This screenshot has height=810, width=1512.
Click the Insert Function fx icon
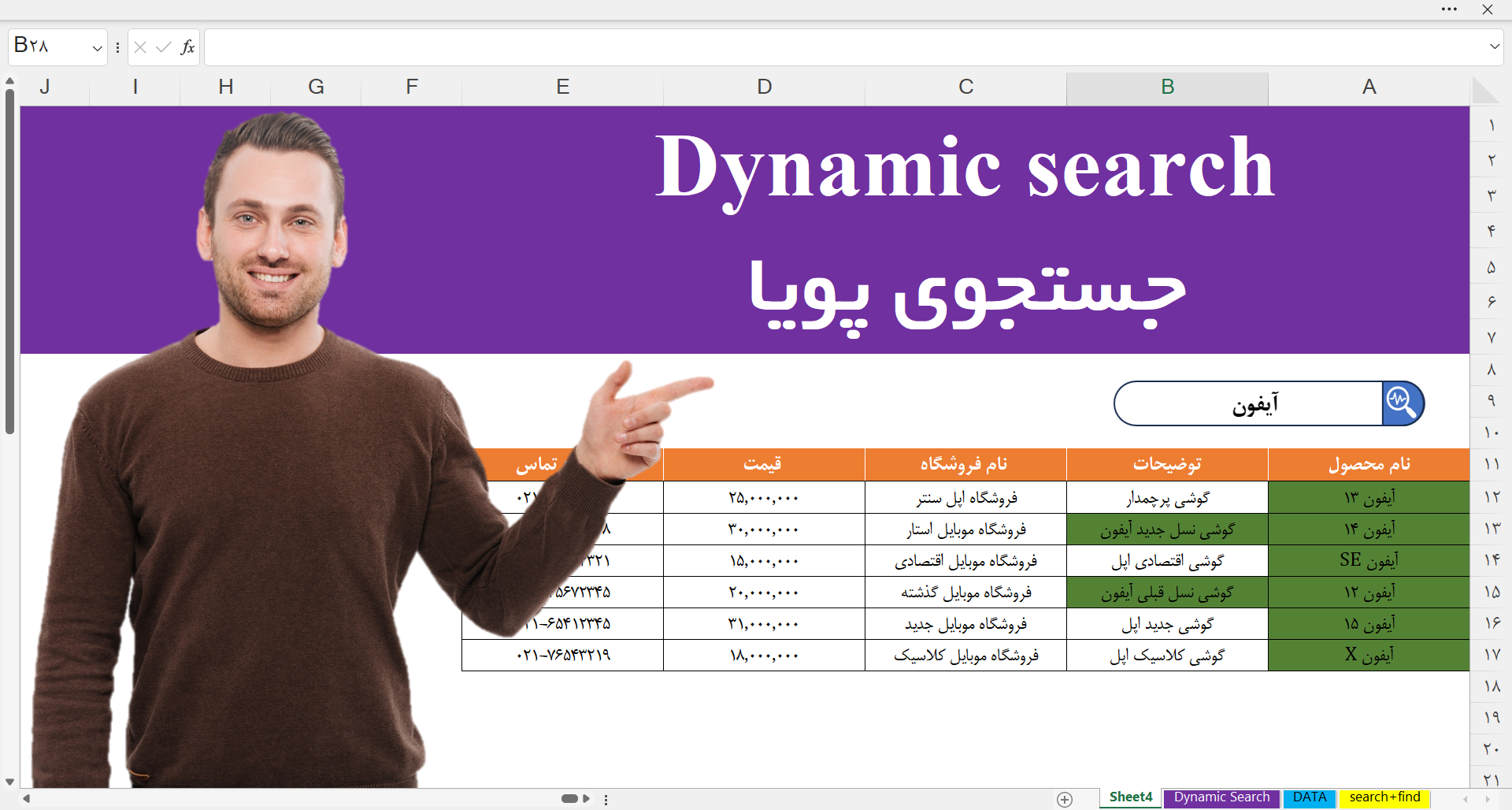(x=187, y=47)
